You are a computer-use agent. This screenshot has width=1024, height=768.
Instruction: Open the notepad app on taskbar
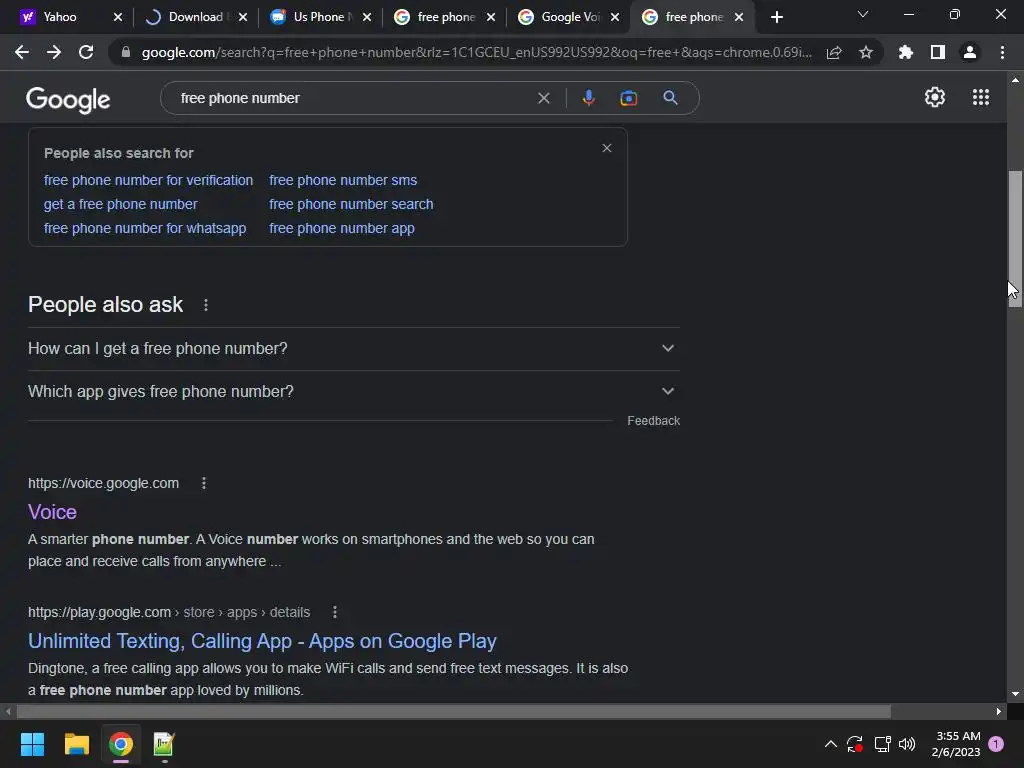click(x=164, y=744)
